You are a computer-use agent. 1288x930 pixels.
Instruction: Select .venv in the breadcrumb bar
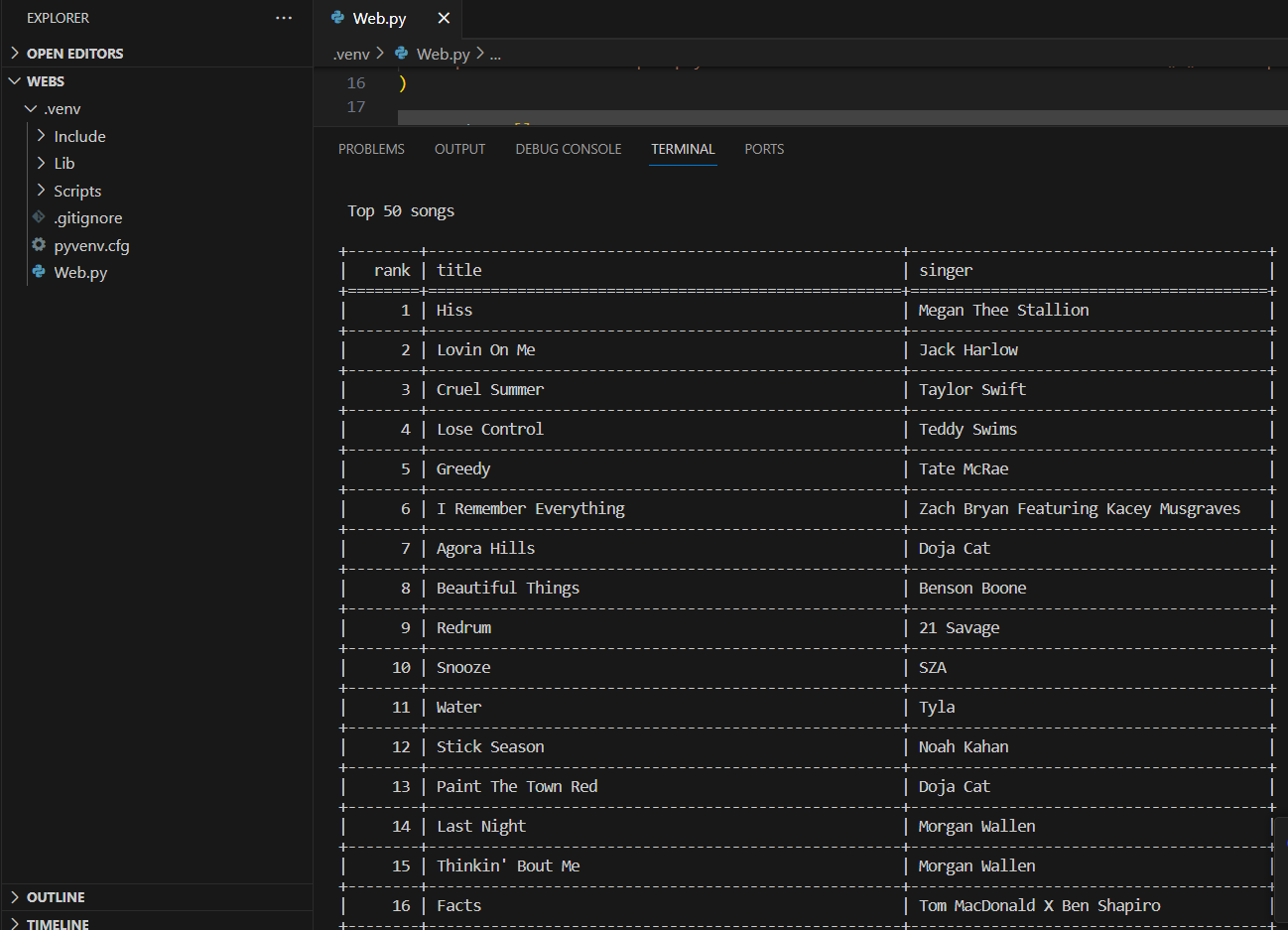pos(351,54)
